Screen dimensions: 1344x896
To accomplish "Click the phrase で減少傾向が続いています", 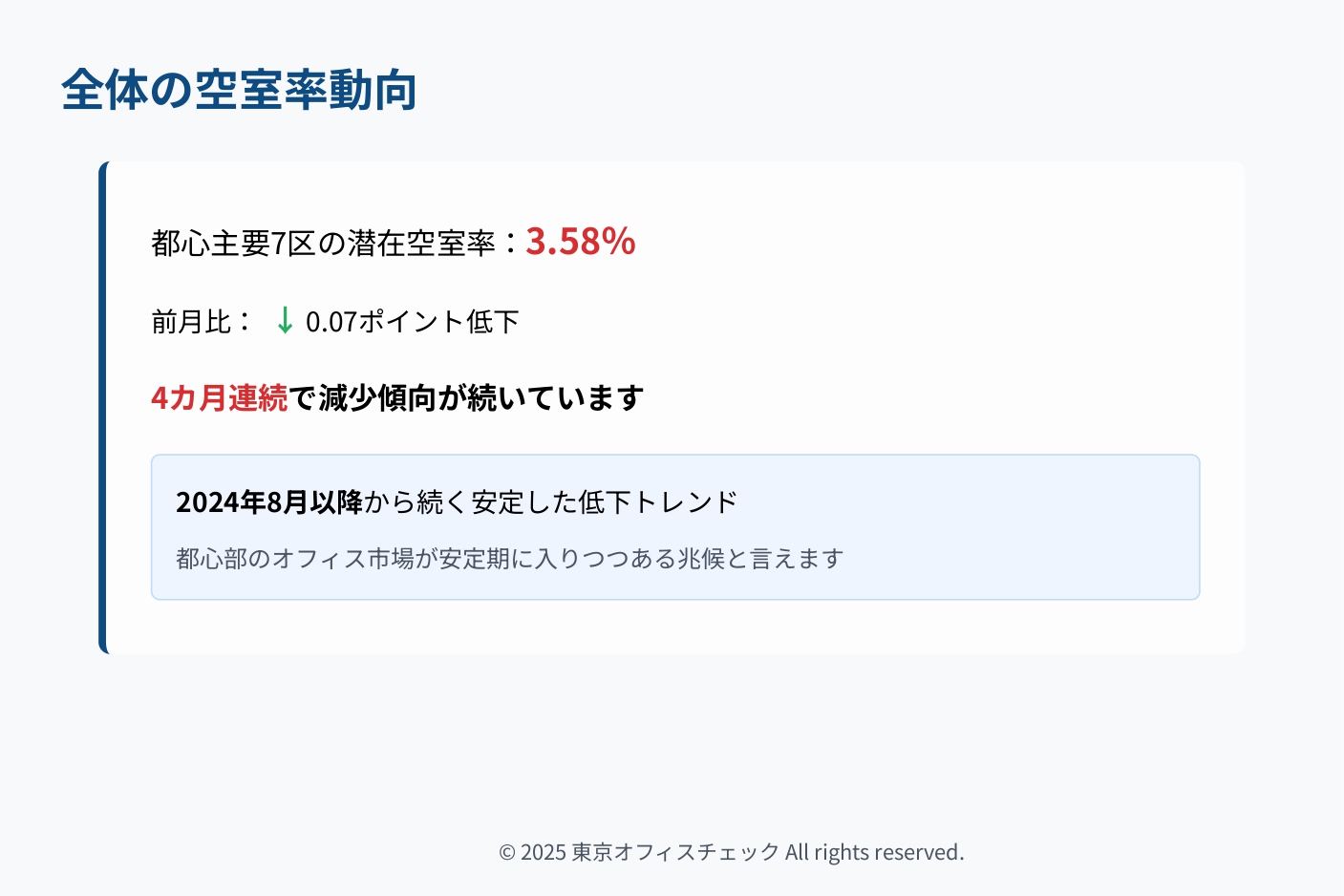I will coord(466,397).
